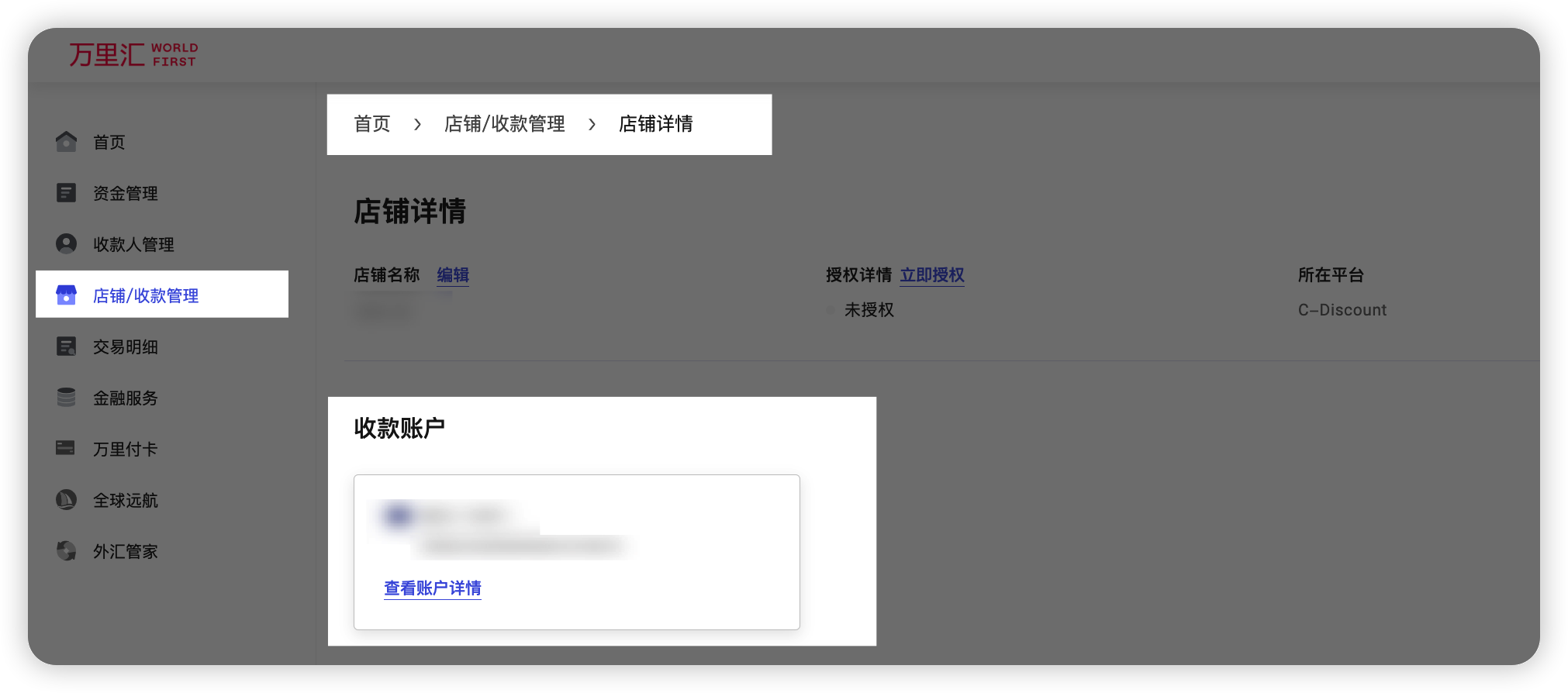The height and width of the screenshot is (693, 1568).
Task: Click the 收款人管理 person icon
Action: point(67,244)
